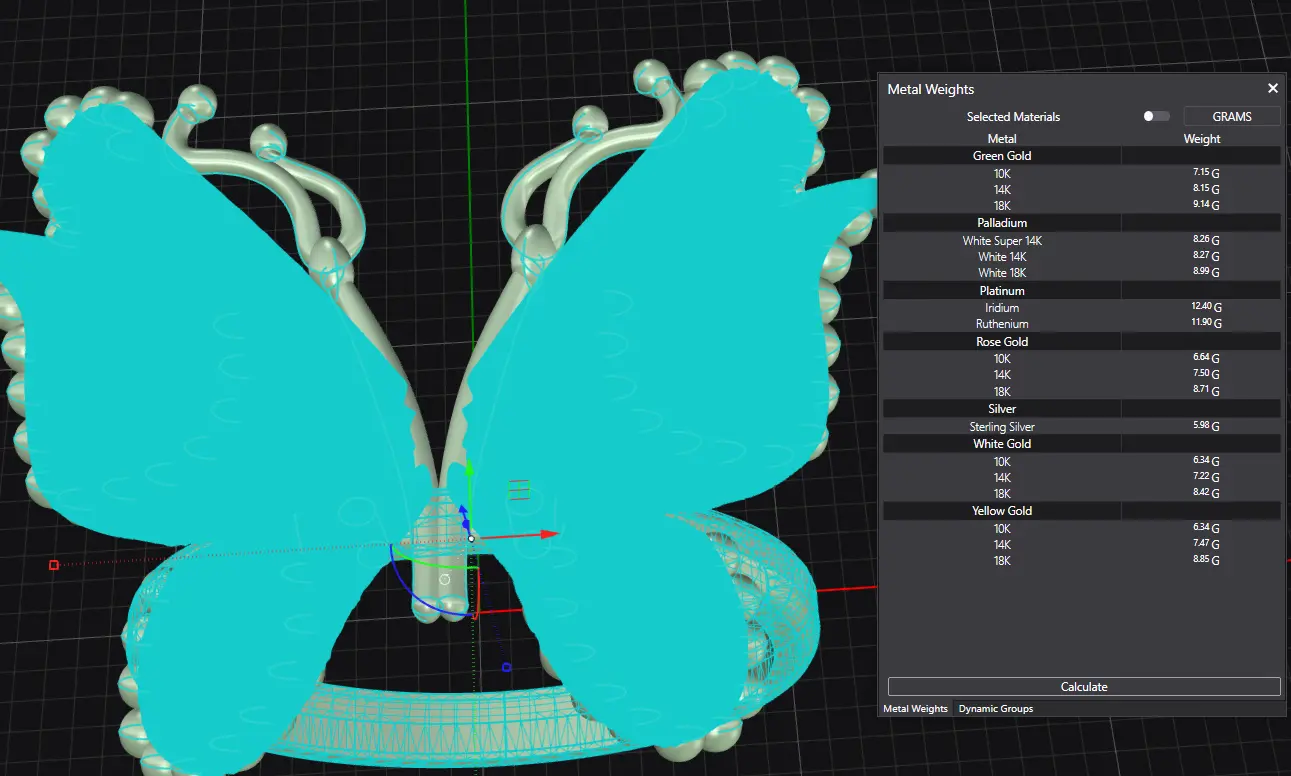Click the Metal column header
This screenshot has width=1291, height=776.
pos(1002,139)
